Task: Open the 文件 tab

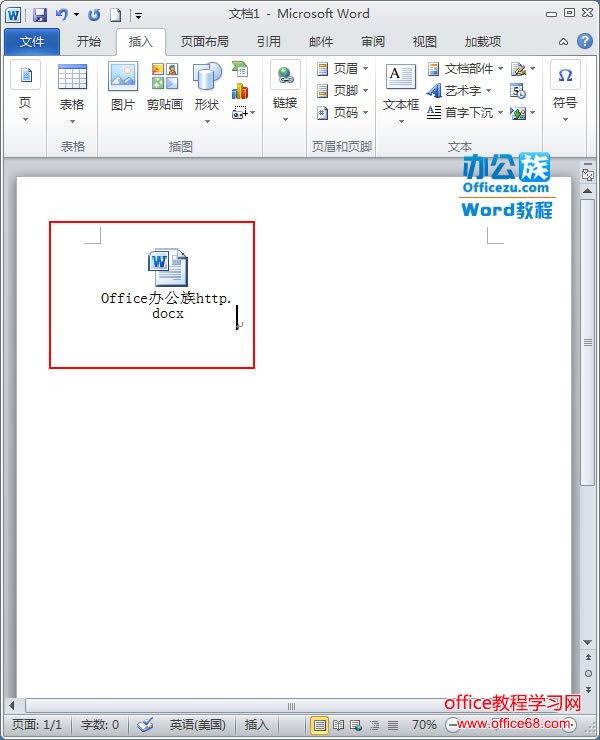Action: click(32, 42)
